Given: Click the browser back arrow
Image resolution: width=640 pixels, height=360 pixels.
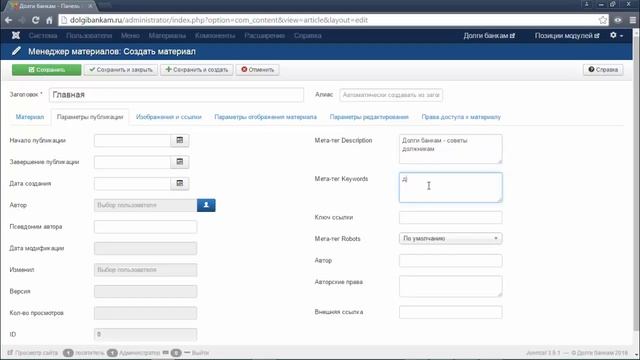Looking at the screenshot, I should tap(8, 20).
